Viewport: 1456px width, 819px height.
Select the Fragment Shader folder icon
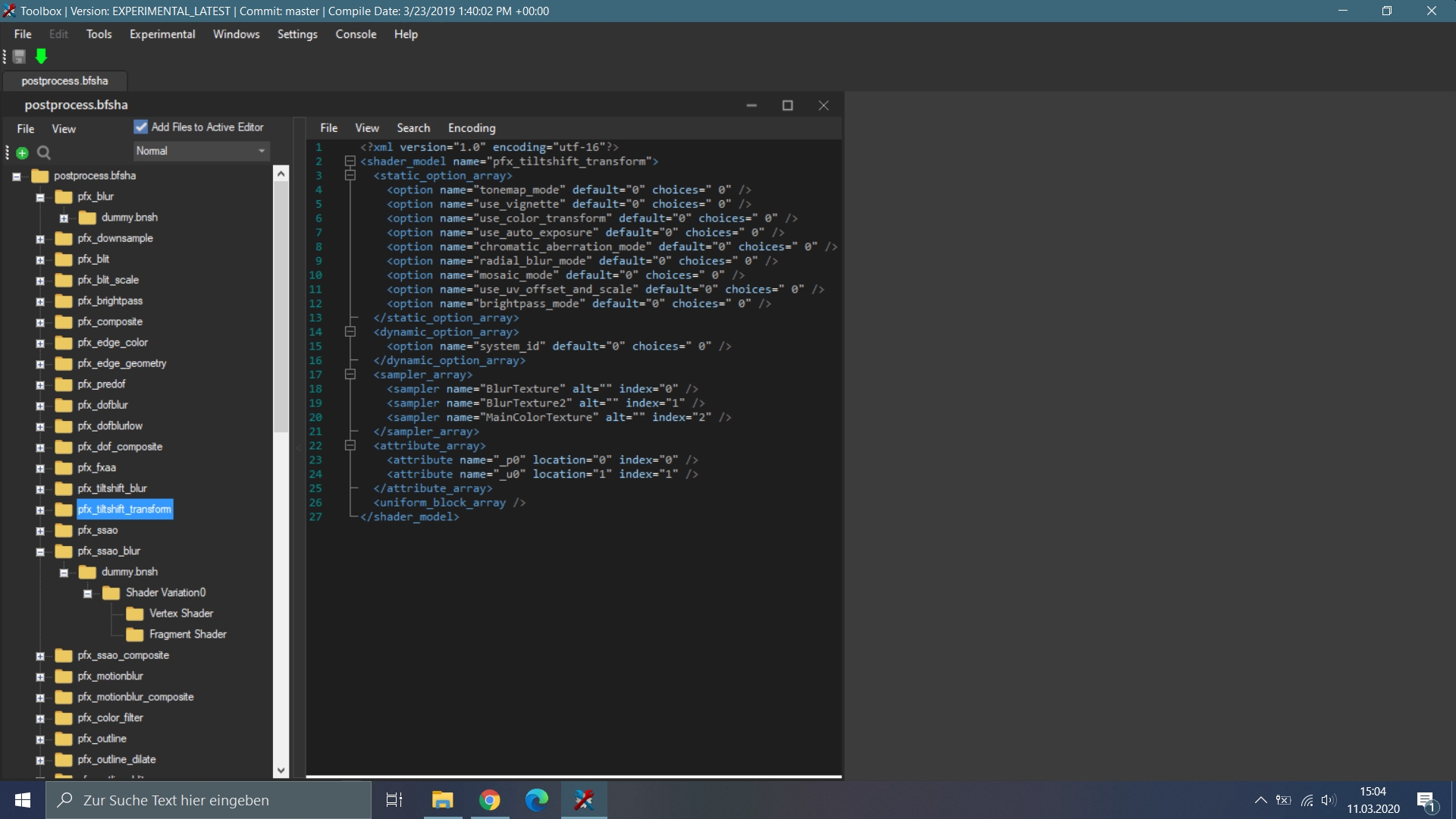[135, 635]
